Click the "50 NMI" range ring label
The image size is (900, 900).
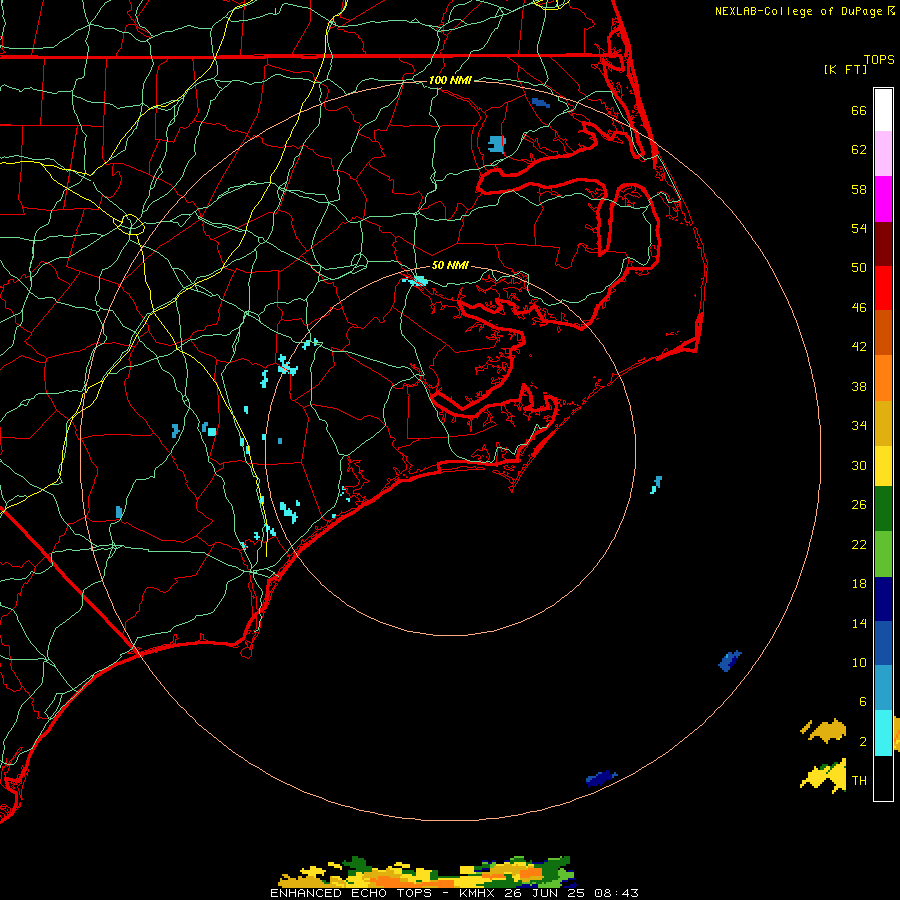click(x=450, y=265)
